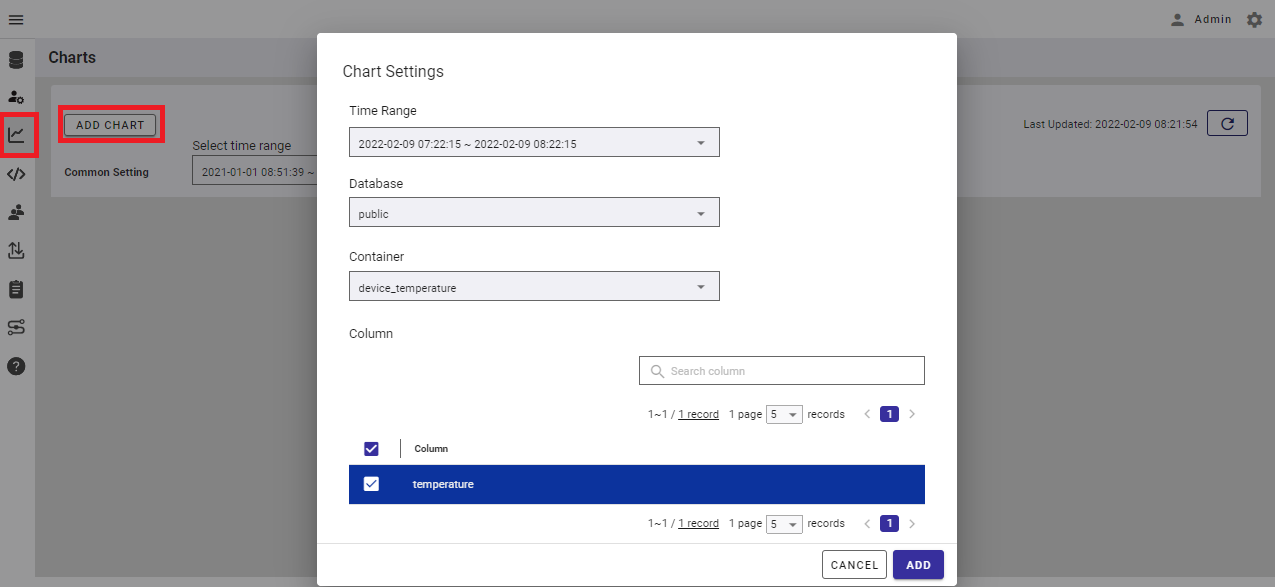The image size is (1275, 587).
Task: Open the hamburger menu
Action: click(16, 20)
